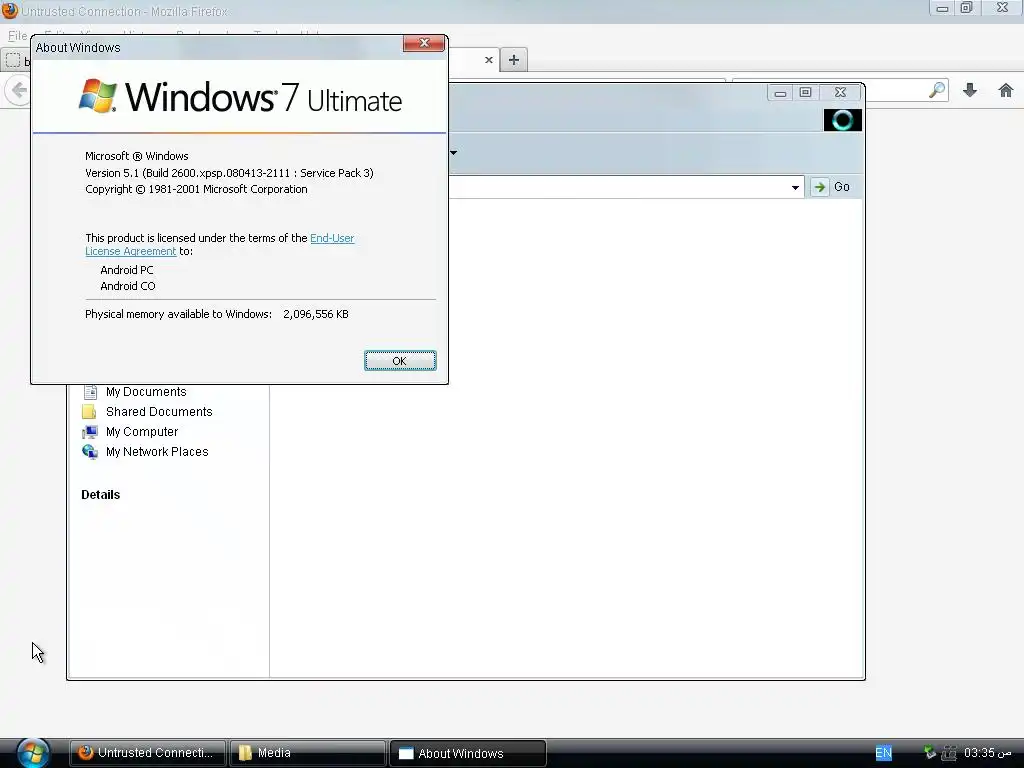This screenshot has height=768, width=1024.
Task: Toggle the Details section header
Action: [x=101, y=494]
